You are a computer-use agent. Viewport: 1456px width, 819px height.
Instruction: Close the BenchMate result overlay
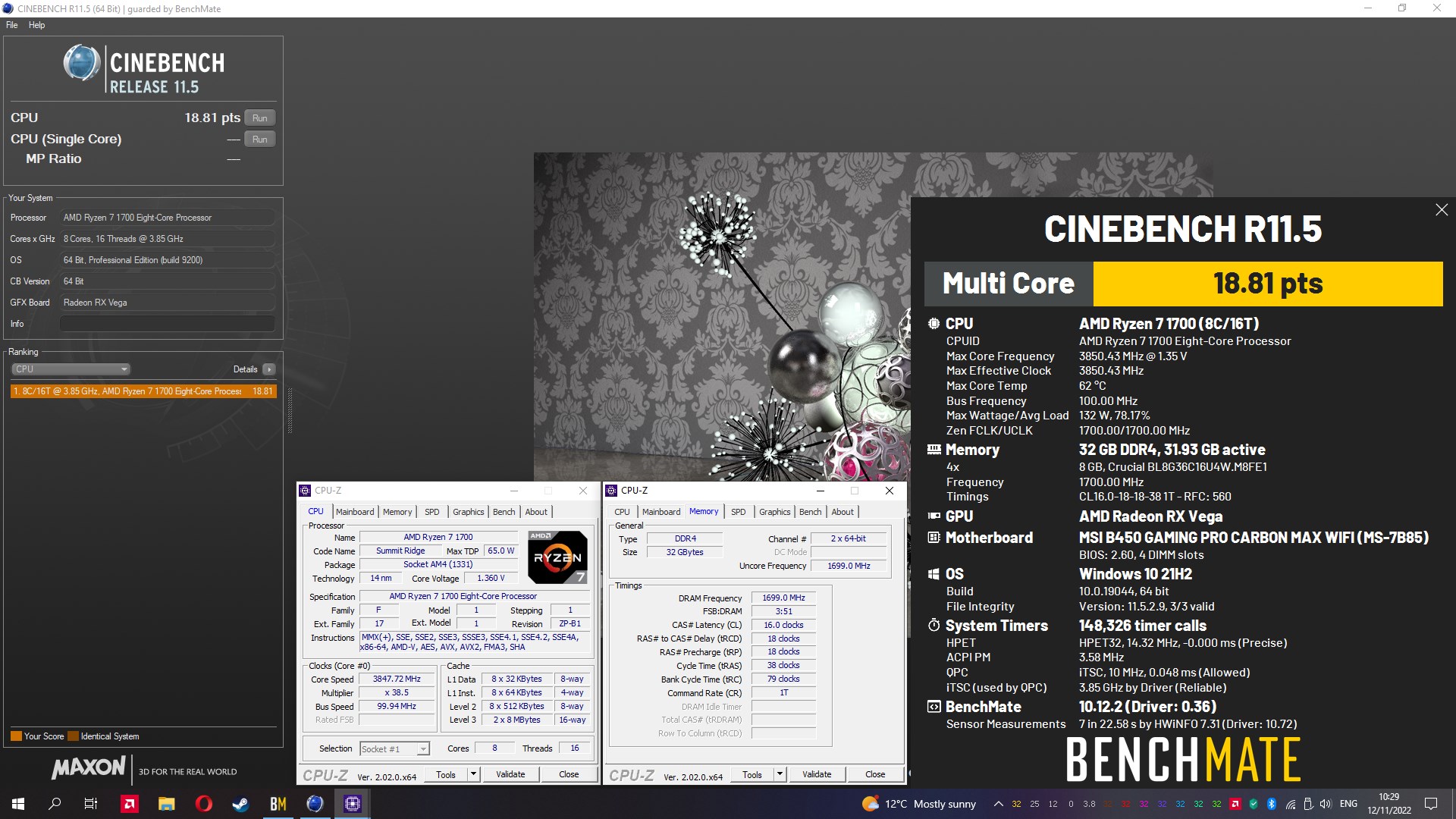coord(1442,210)
